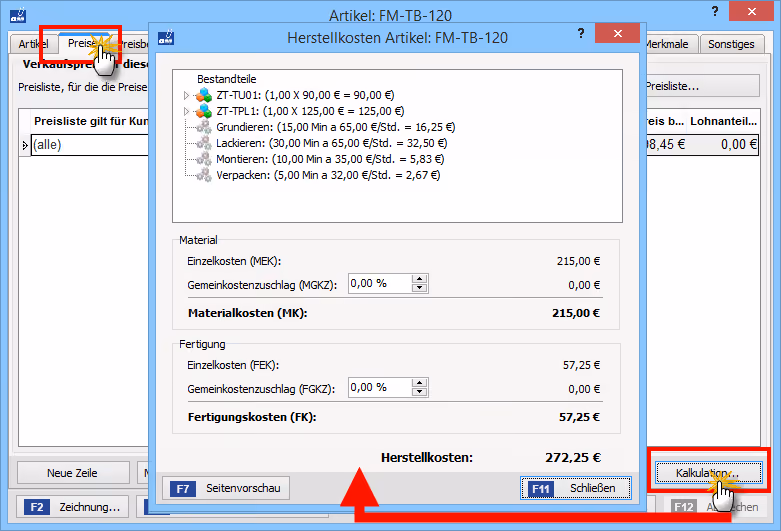781x531 pixels.
Task: Click the ZT-TPL1 colored cubes icon
Action: (203, 111)
